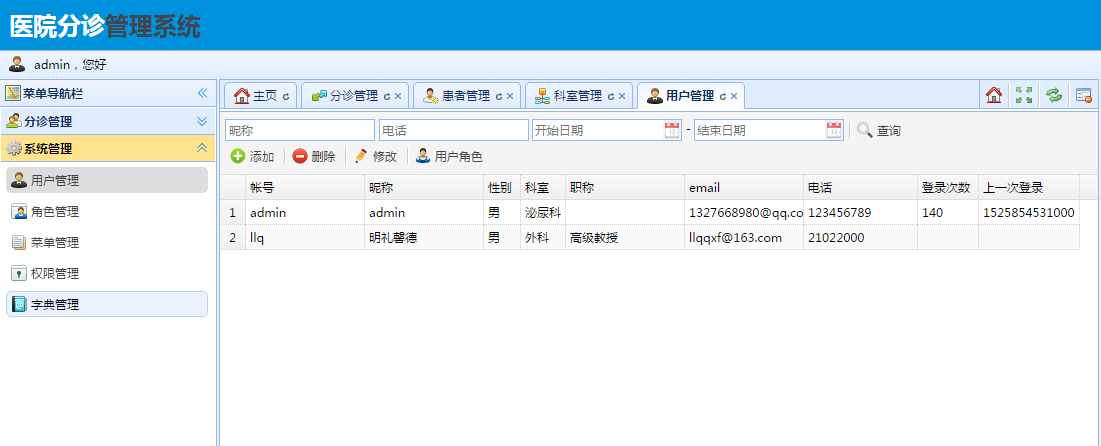Click 添加 to add a user
This screenshot has width=1101, height=446.
click(x=253, y=157)
